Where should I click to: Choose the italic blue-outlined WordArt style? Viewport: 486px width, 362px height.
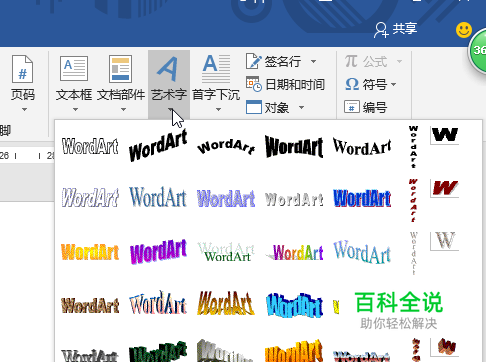click(90, 198)
